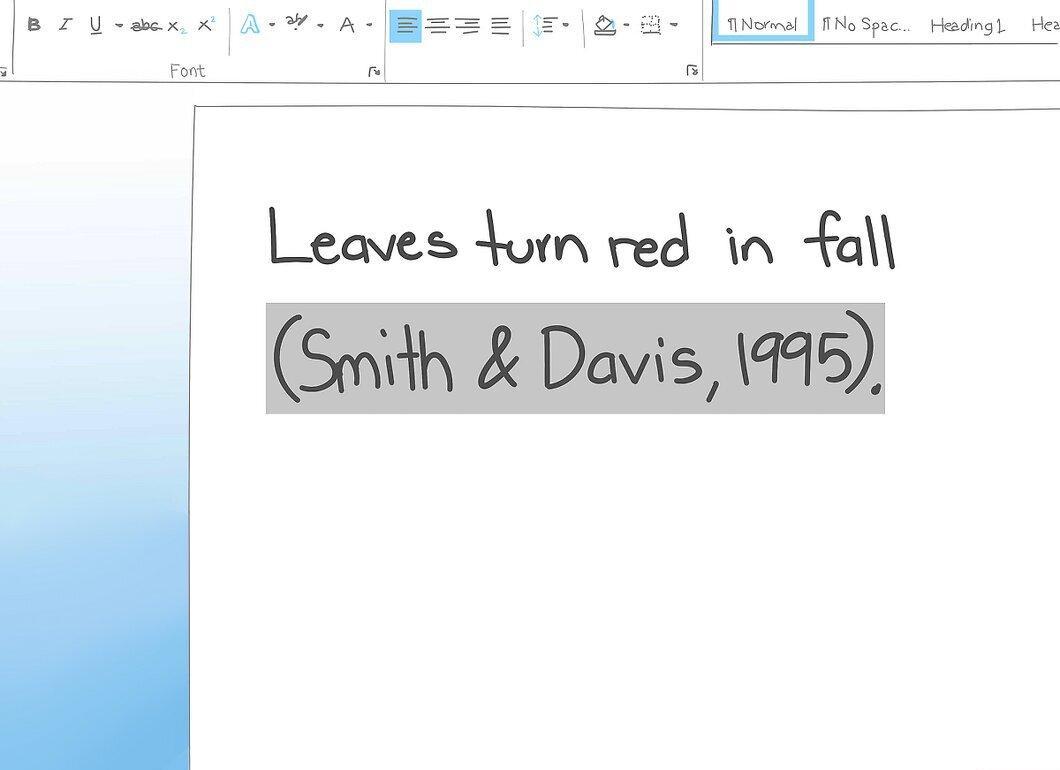Click the highlighted citation (Smith & Davis, 1995)

click(x=575, y=358)
